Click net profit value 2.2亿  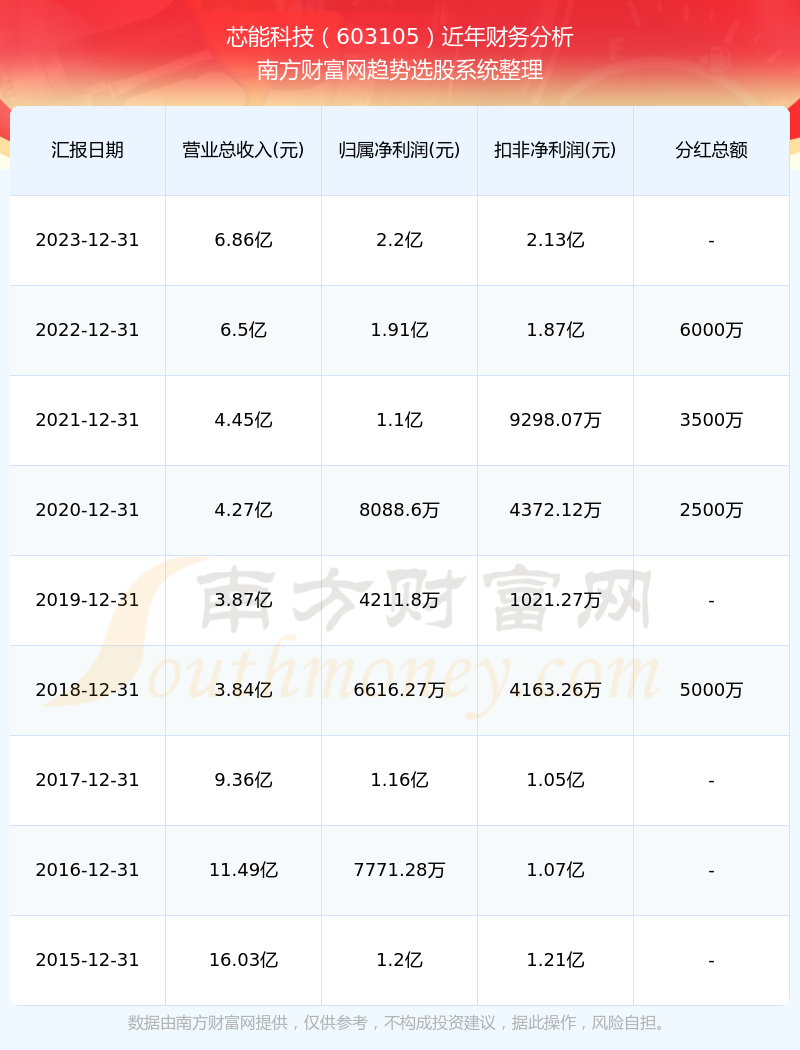tap(399, 240)
